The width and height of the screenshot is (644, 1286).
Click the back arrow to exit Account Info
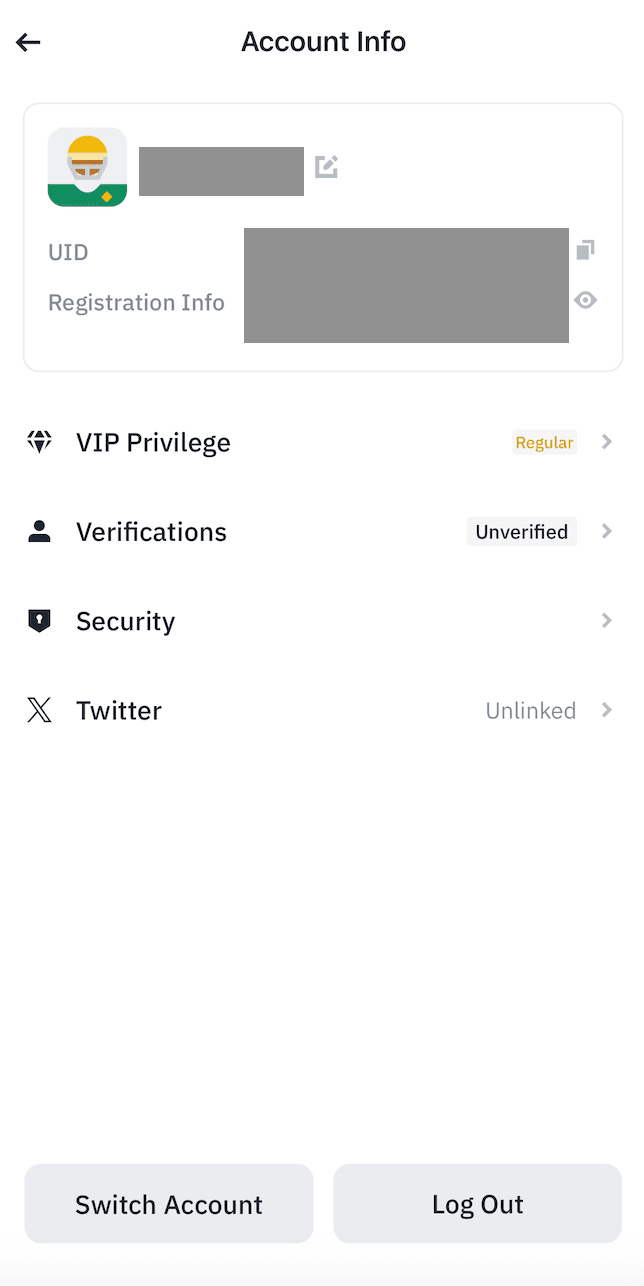[x=27, y=42]
